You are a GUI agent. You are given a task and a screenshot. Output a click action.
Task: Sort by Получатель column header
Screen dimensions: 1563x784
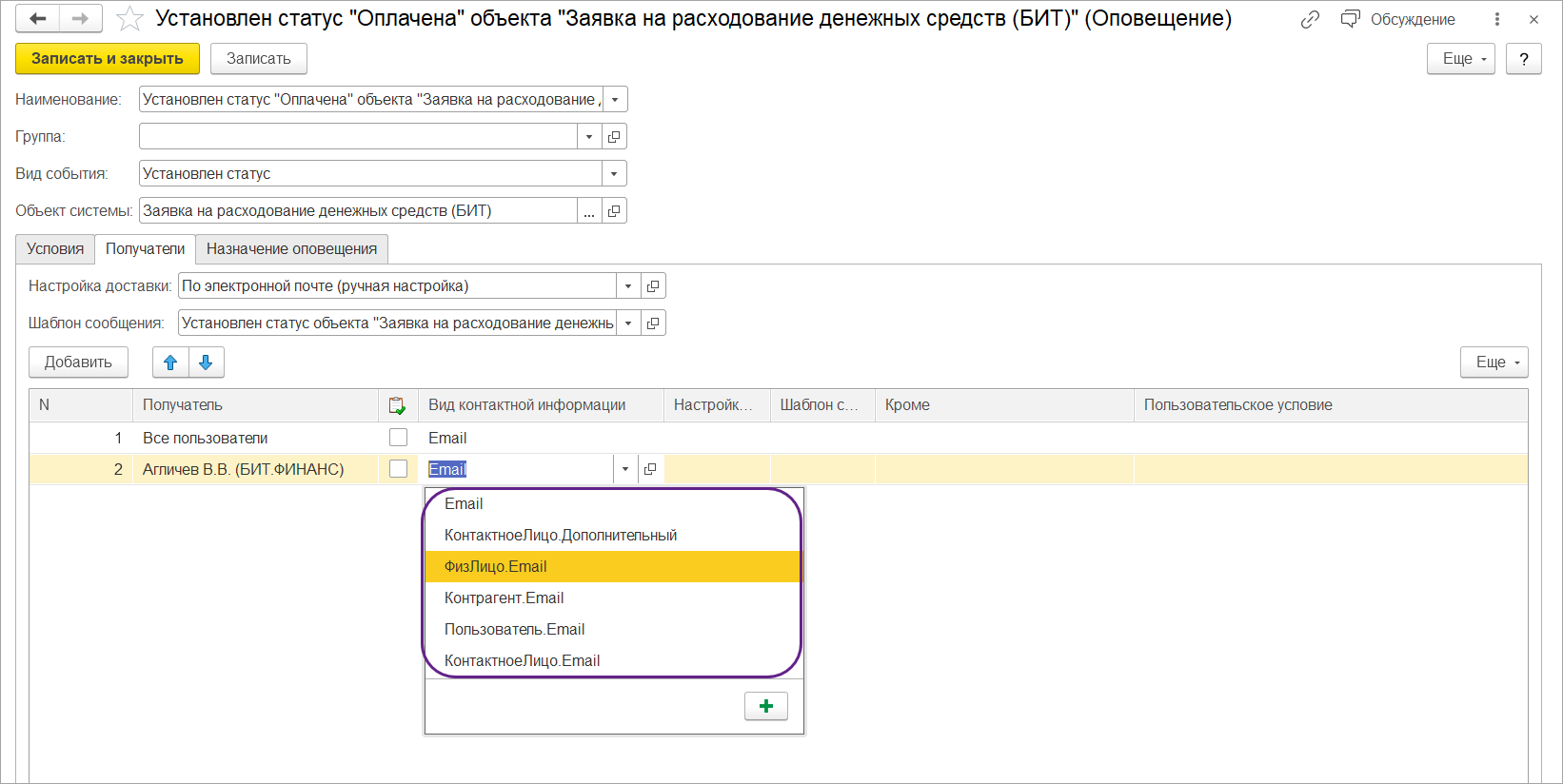tap(256, 405)
